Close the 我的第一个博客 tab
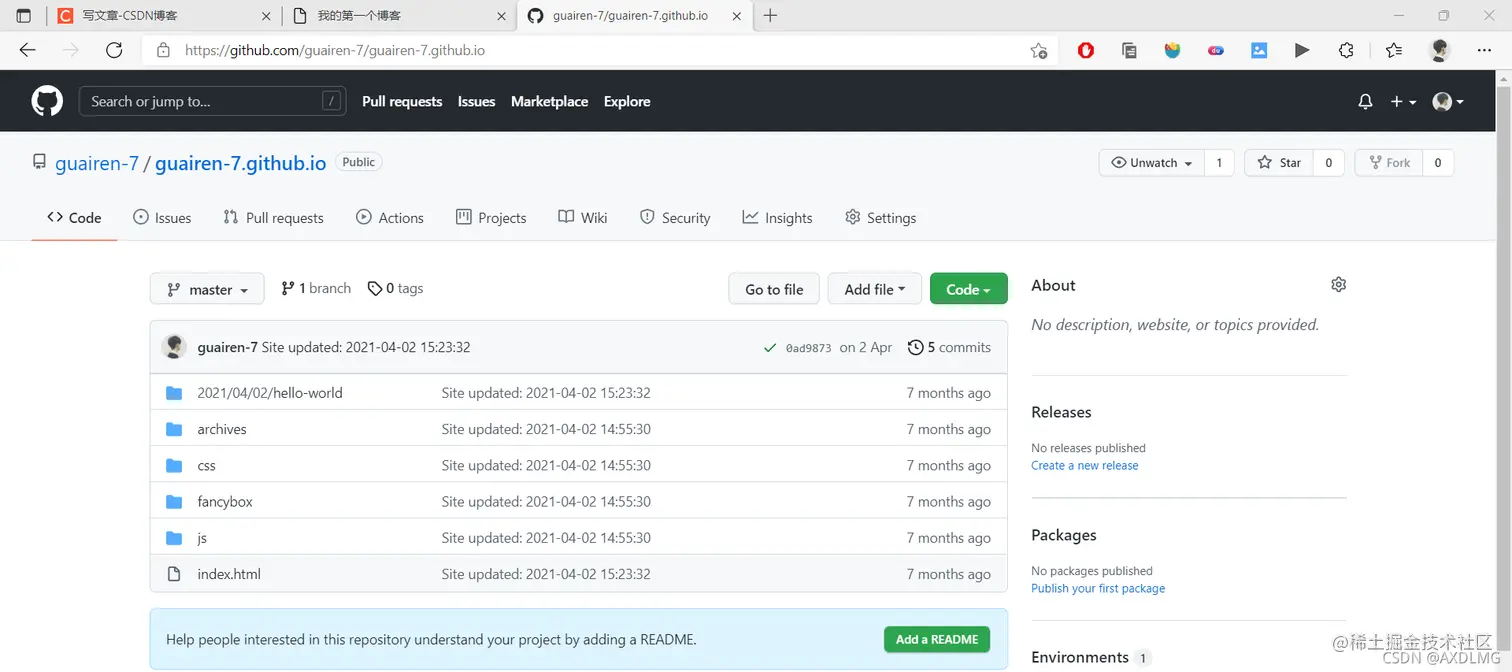 point(500,16)
